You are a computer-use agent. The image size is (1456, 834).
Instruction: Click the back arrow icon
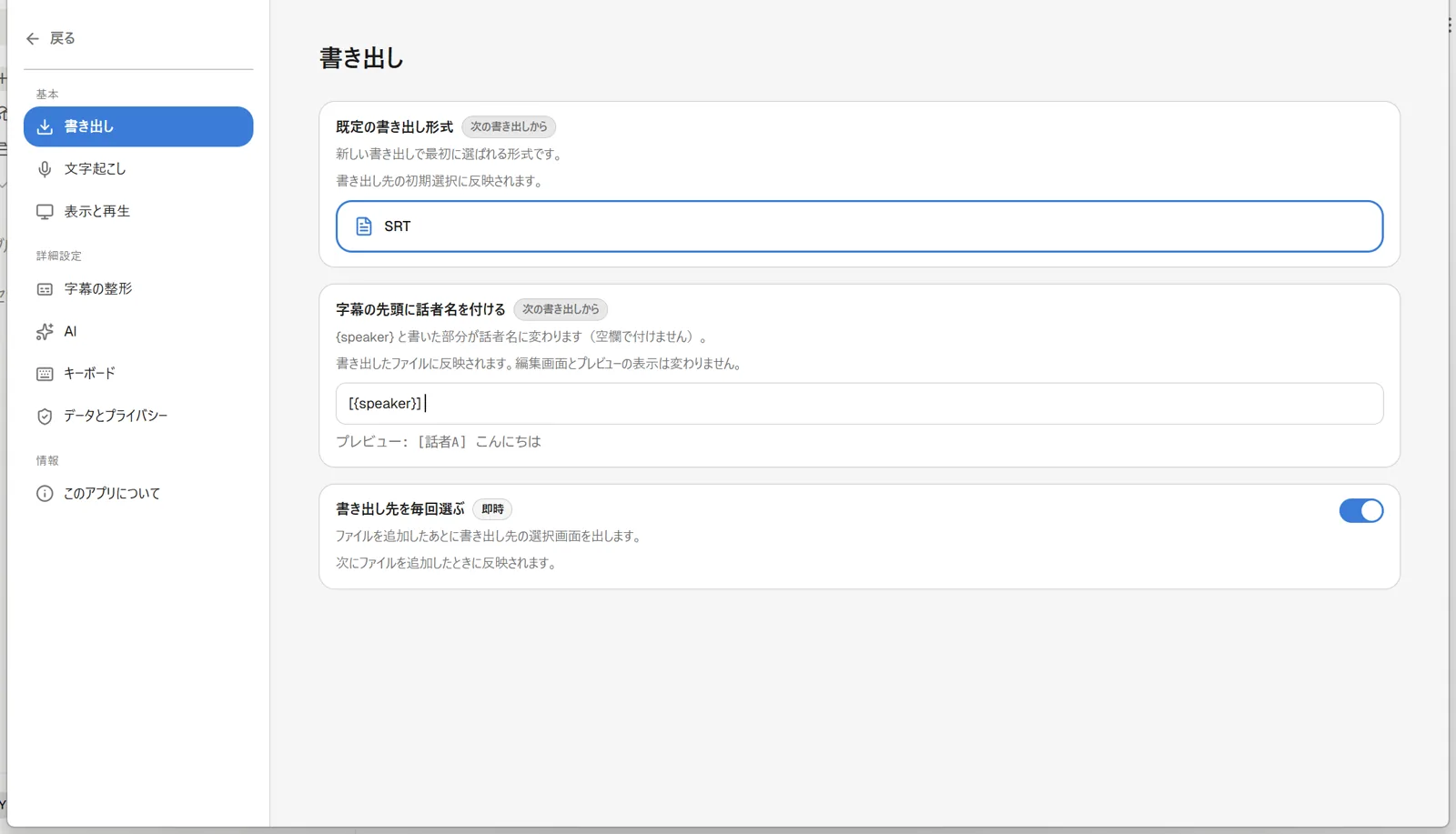33,38
